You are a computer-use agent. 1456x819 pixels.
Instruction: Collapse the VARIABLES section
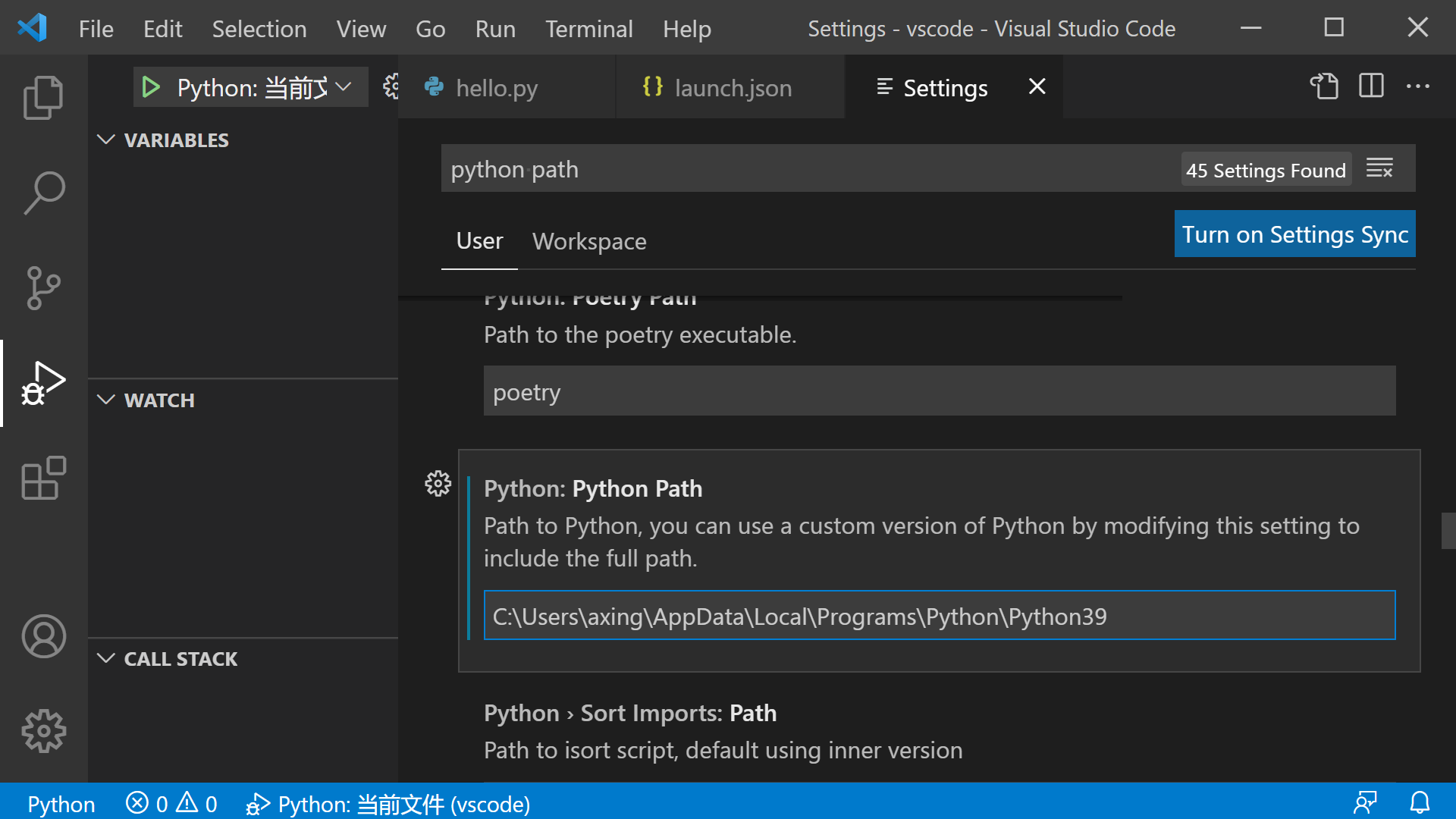(163, 140)
